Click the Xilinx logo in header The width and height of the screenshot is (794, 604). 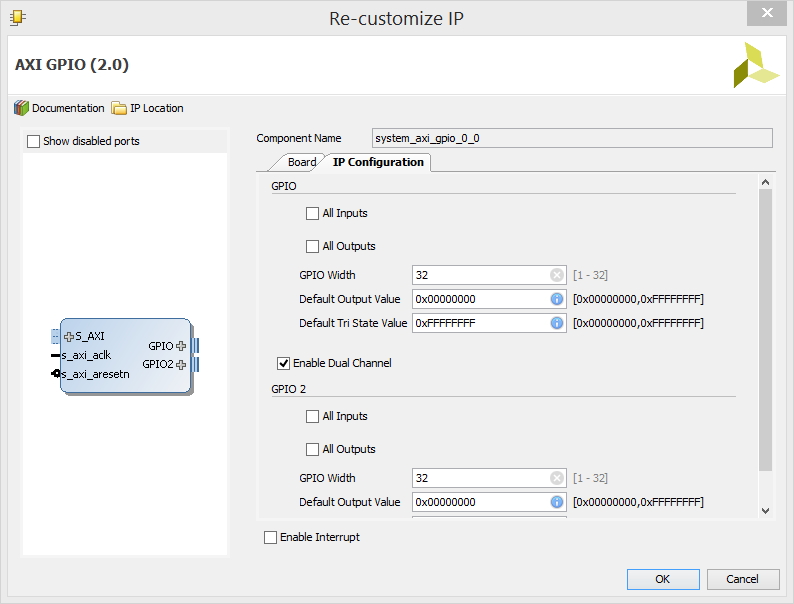(756, 65)
